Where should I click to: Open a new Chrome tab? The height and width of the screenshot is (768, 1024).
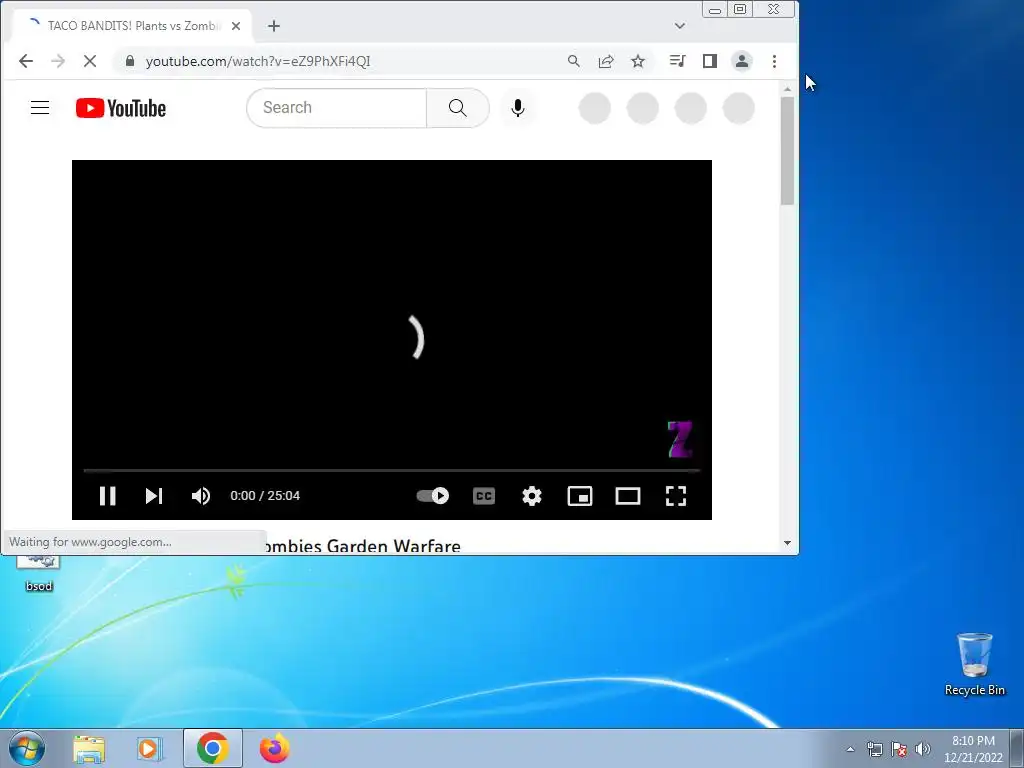point(274,26)
